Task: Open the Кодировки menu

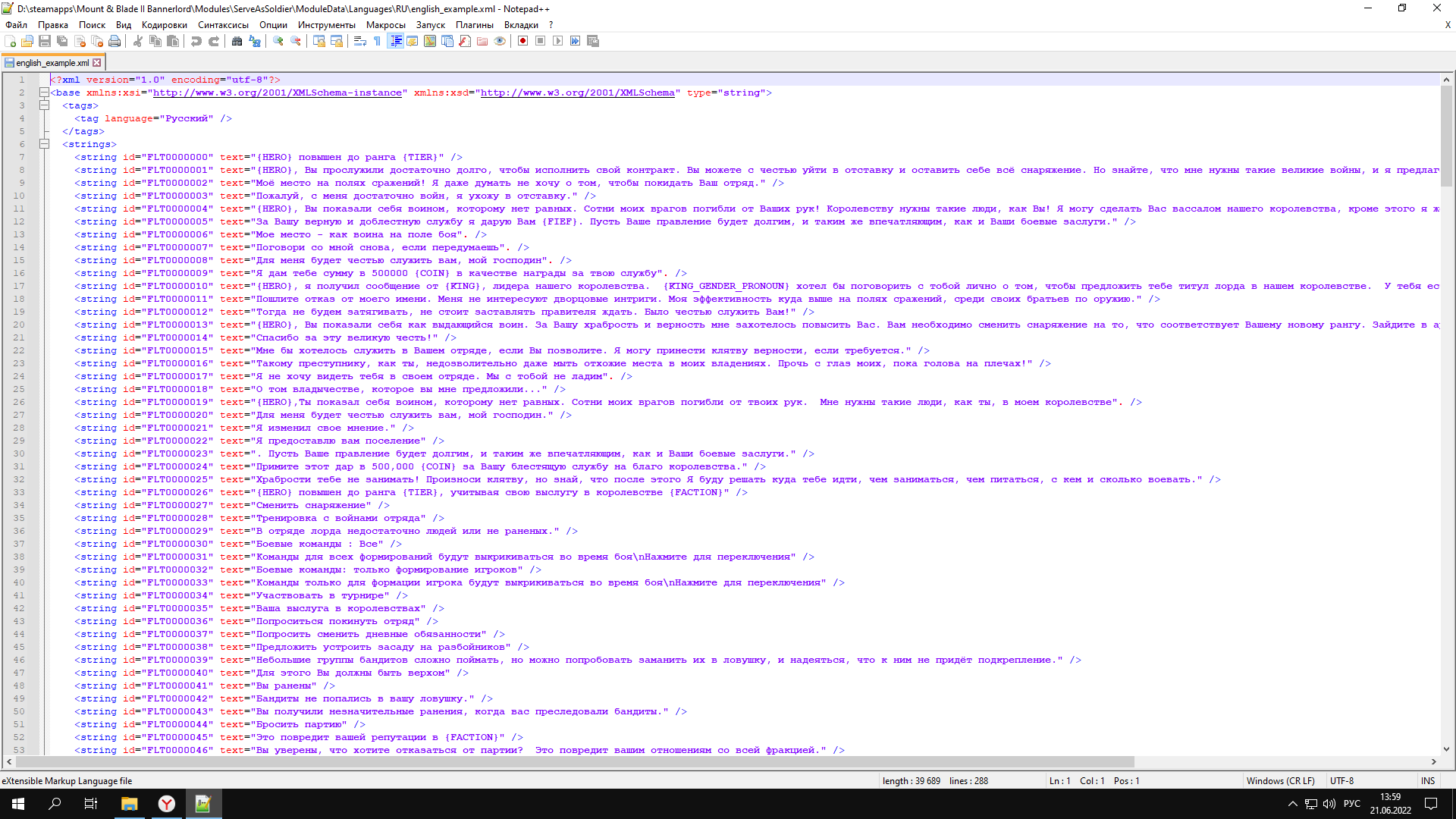Action: coord(165,25)
